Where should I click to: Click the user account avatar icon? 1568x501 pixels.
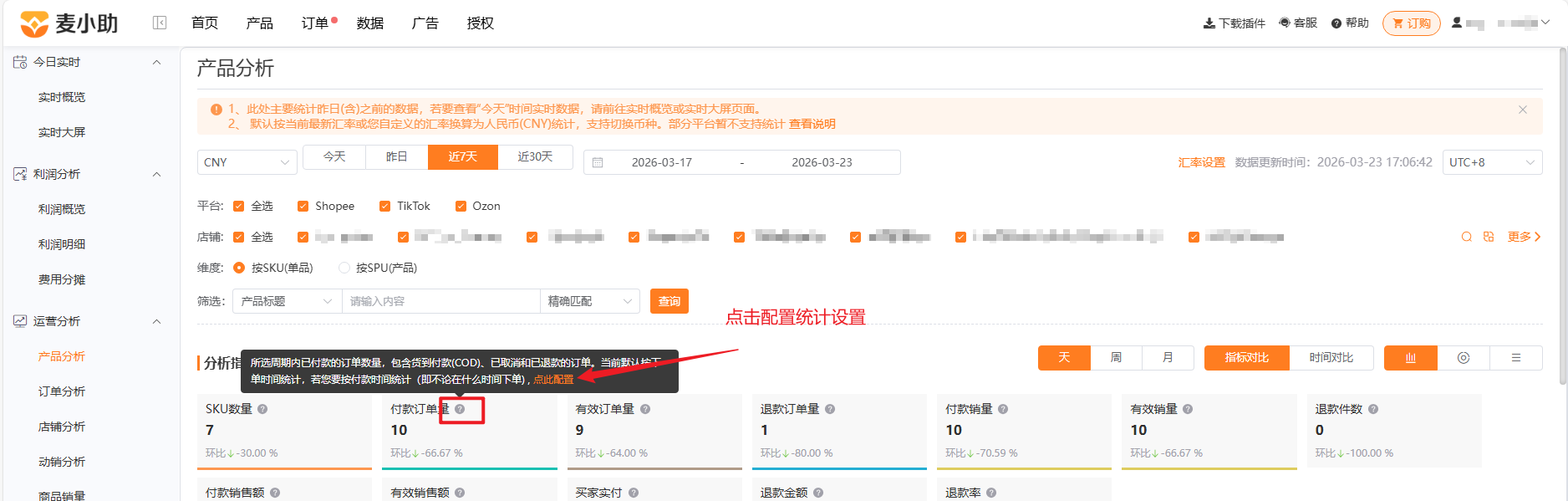click(x=1457, y=23)
